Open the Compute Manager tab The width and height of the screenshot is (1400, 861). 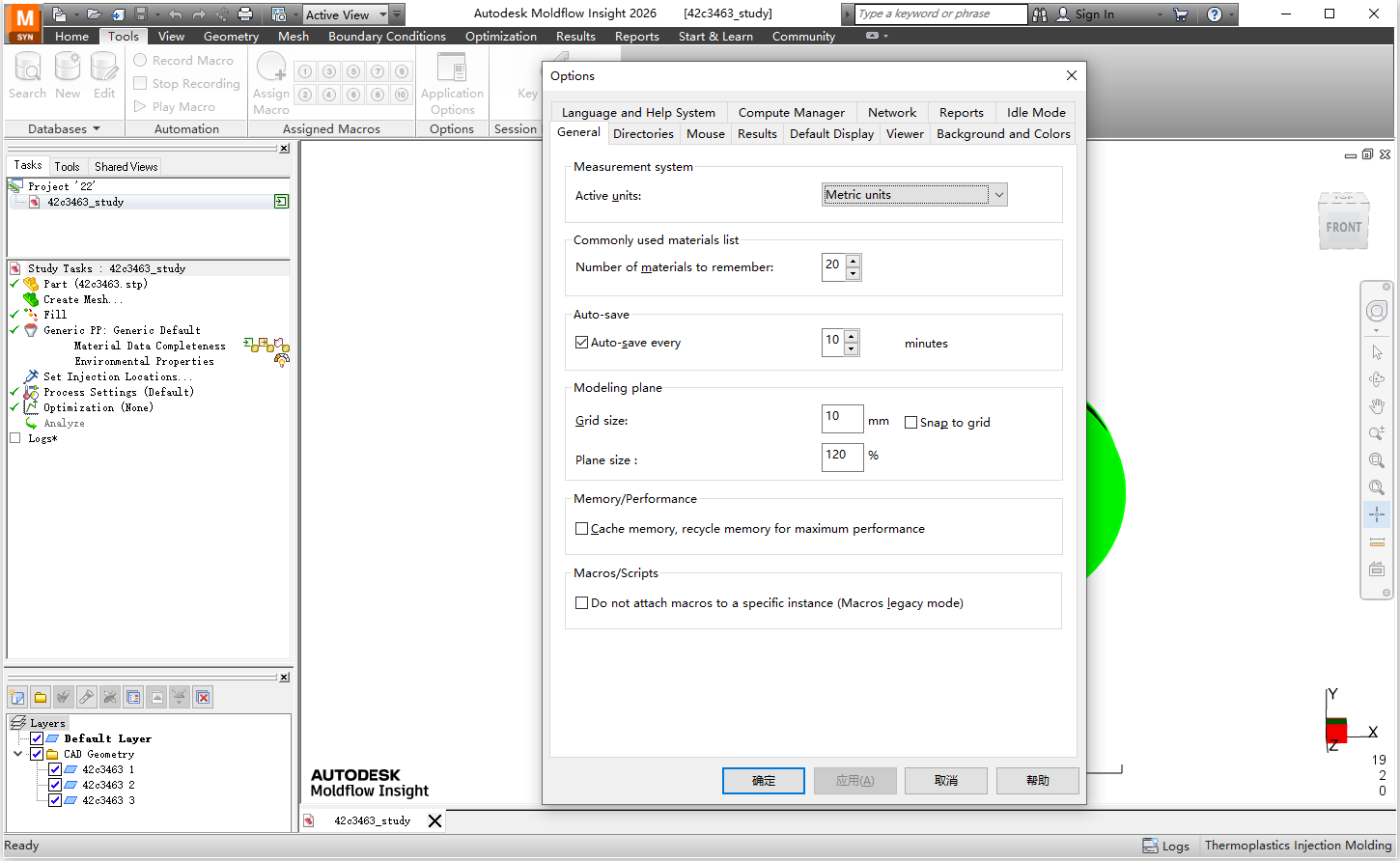[x=792, y=113]
